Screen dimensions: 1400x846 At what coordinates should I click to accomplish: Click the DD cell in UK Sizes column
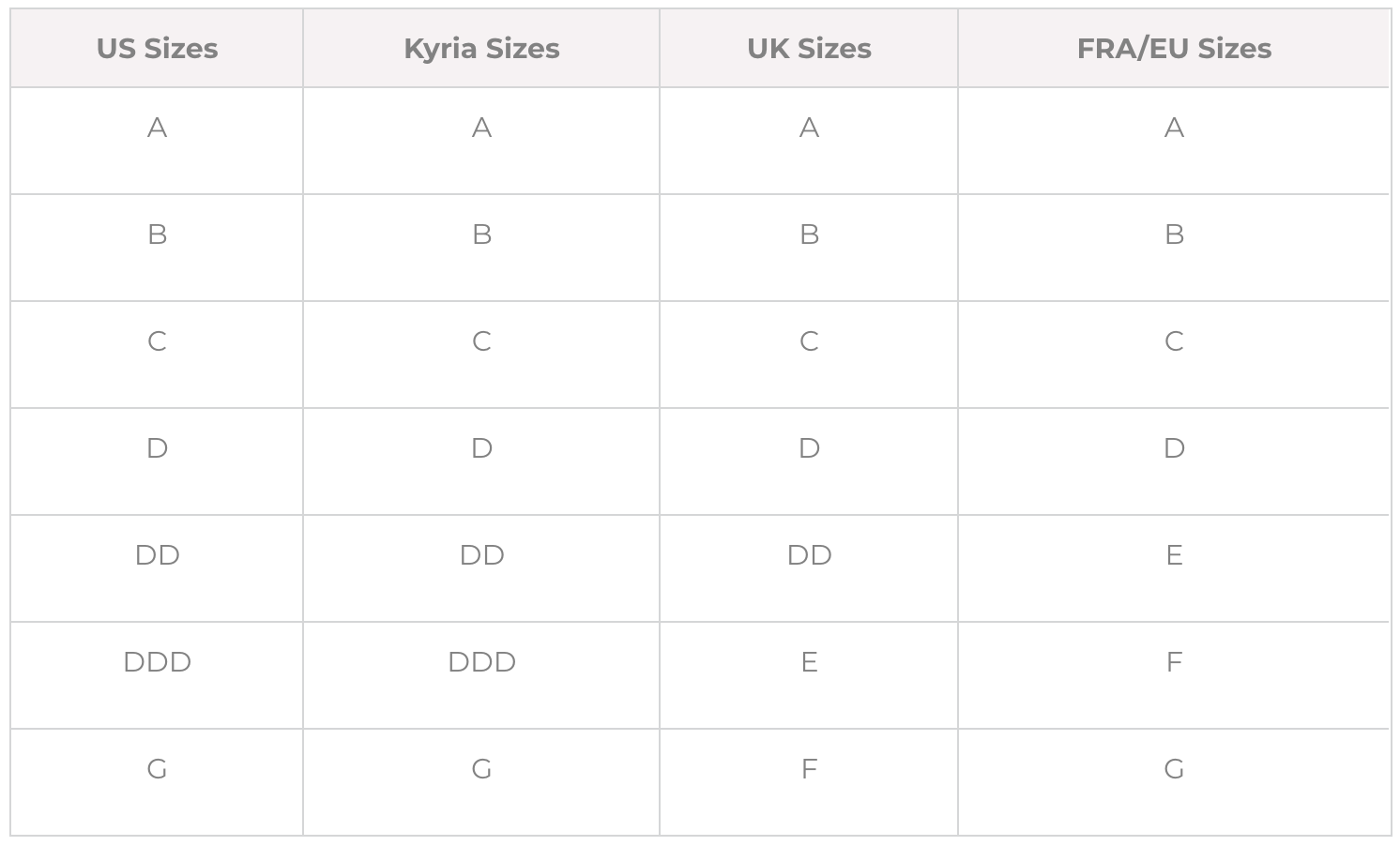click(809, 569)
